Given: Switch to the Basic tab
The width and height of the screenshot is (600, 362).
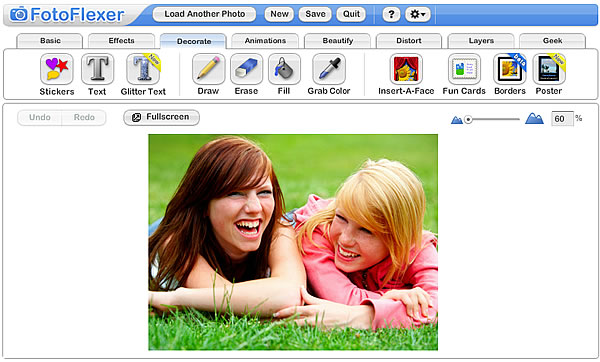Looking at the screenshot, I should (50, 41).
